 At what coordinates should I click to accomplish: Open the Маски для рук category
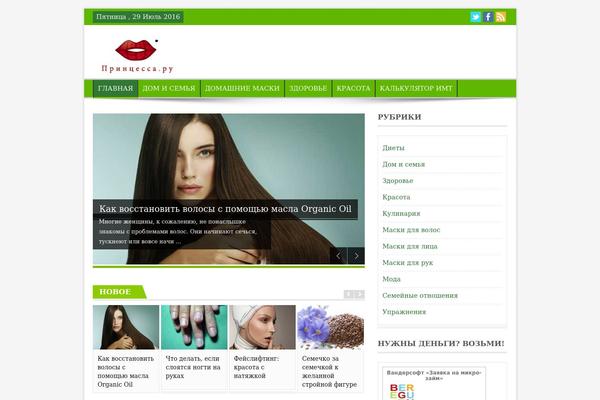point(408,263)
